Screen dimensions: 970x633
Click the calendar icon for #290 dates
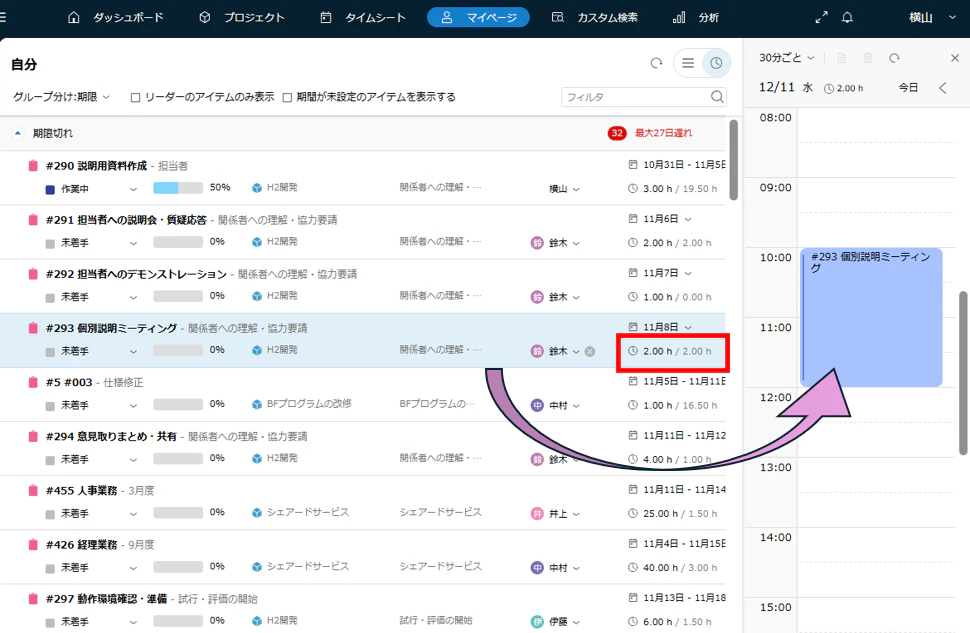click(x=633, y=165)
